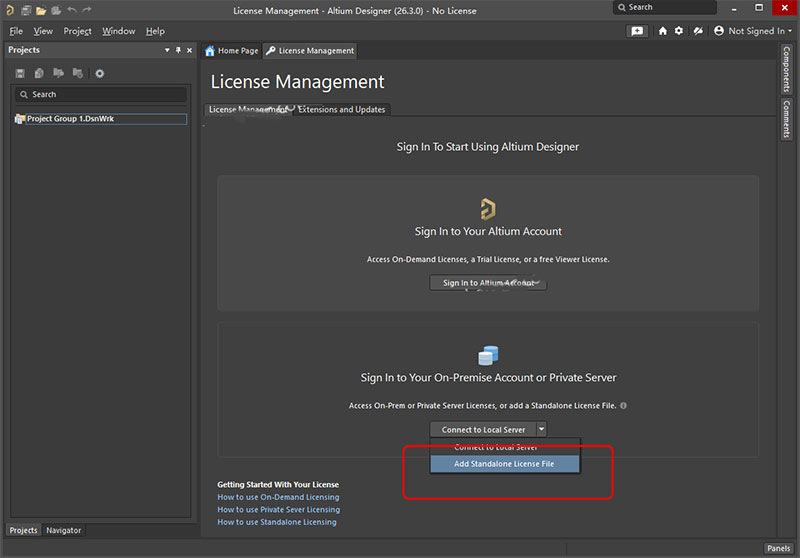Screen dimensions: 800x558
Task: Click the Save All Documents toolbar icon
Action: pos(26,10)
